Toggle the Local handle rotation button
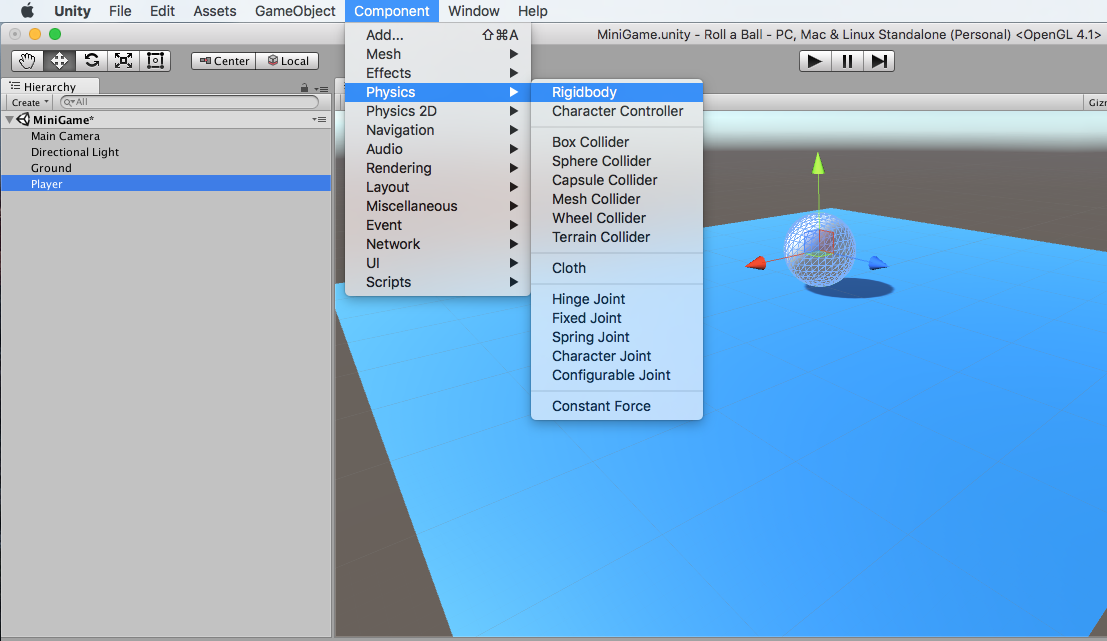Image resolution: width=1107 pixels, height=641 pixels. [x=287, y=61]
